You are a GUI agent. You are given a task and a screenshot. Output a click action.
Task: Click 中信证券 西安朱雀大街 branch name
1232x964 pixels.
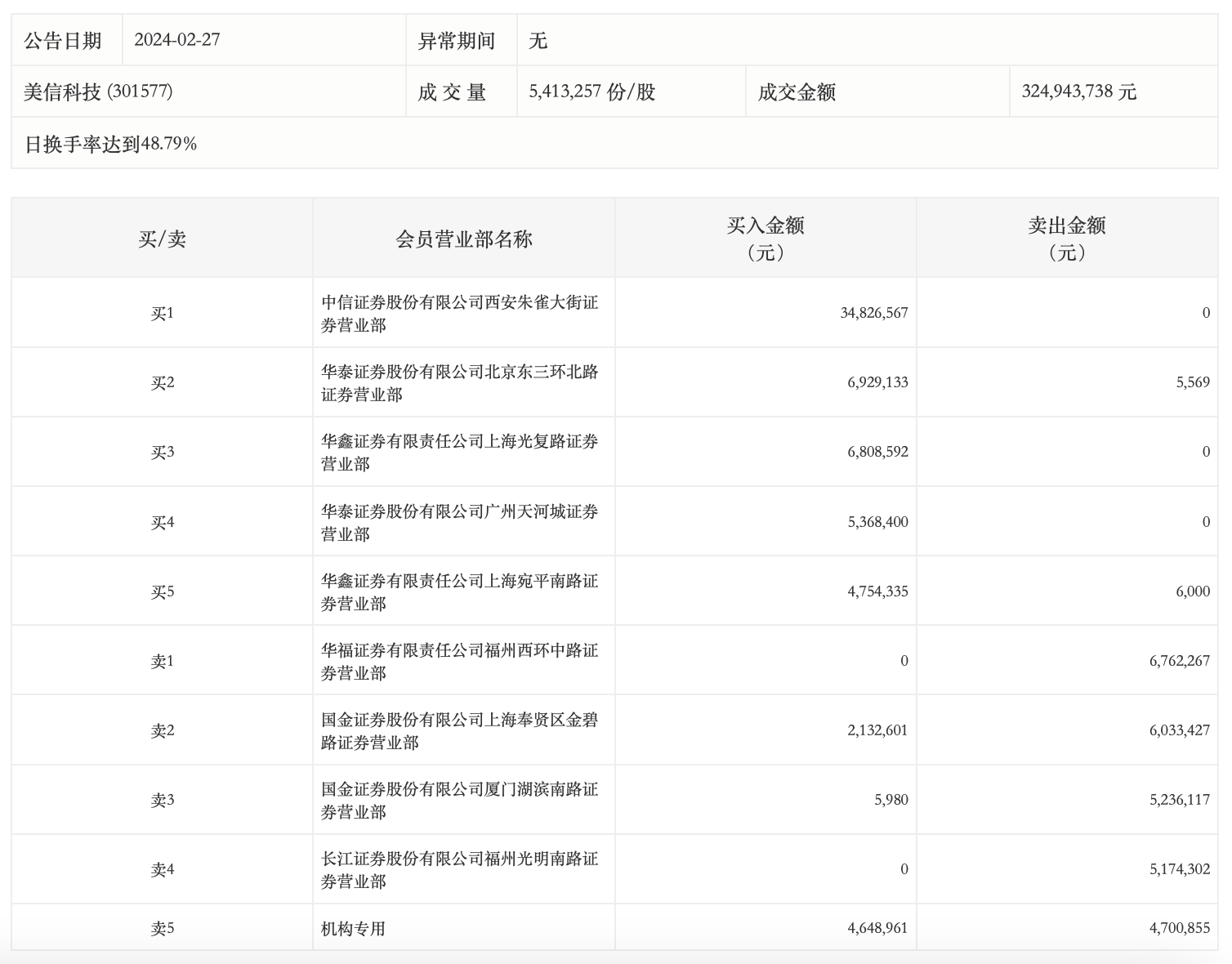pyautogui.click(x=460, y=314)
